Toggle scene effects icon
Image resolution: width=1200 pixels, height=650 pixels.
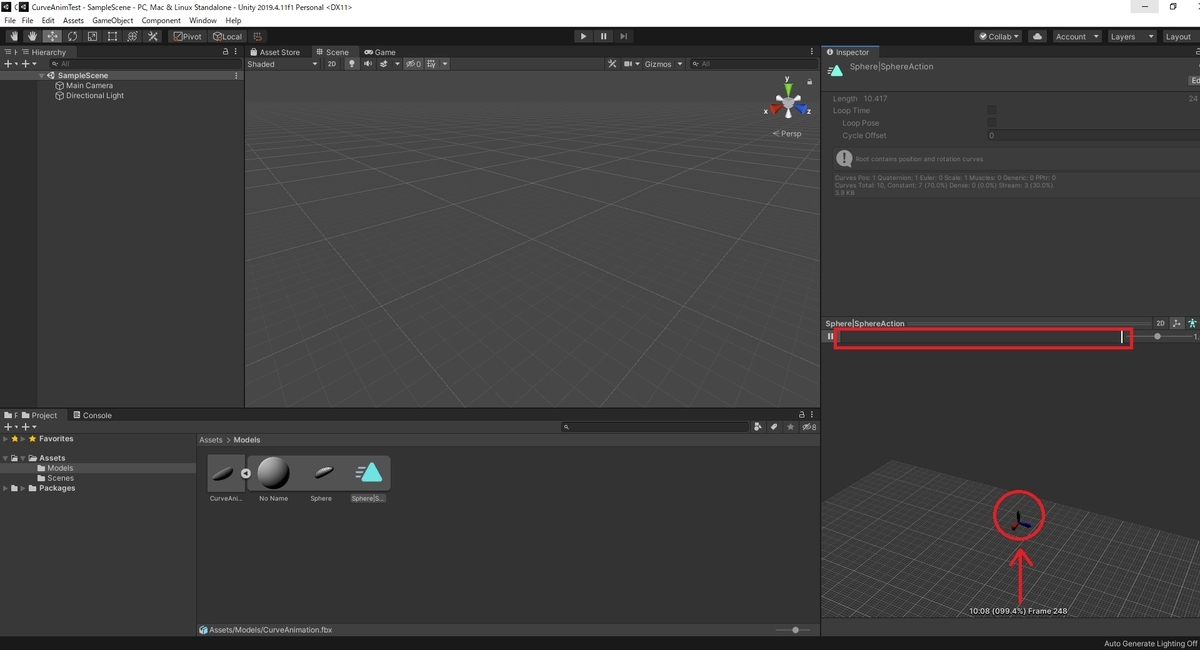tap(383, 64)
